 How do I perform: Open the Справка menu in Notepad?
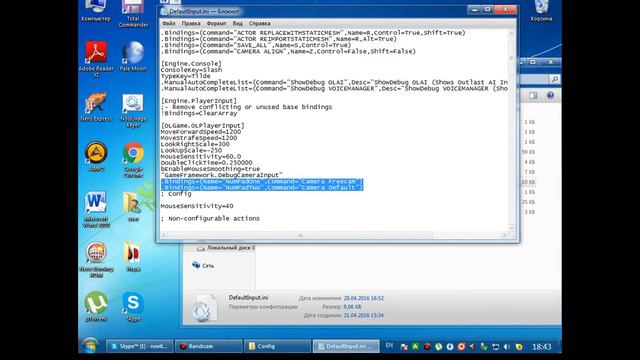click(x=260, y=24)
